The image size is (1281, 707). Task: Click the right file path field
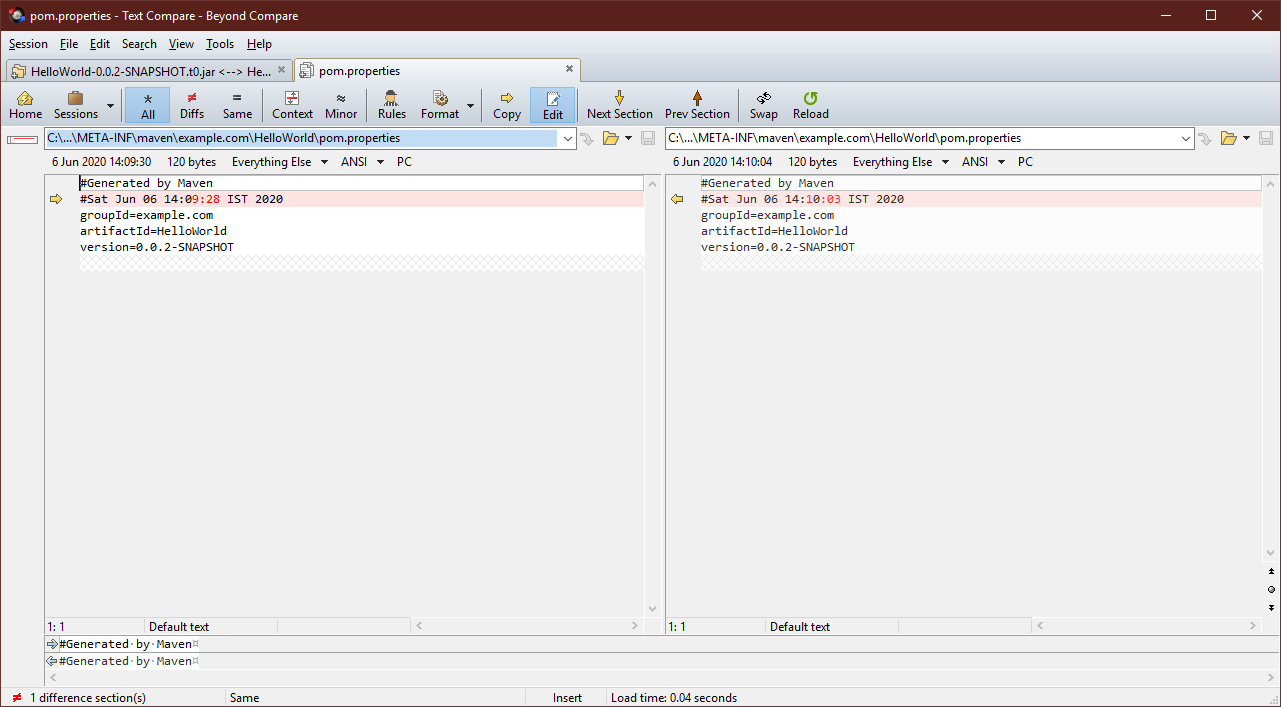pos(922,138)
